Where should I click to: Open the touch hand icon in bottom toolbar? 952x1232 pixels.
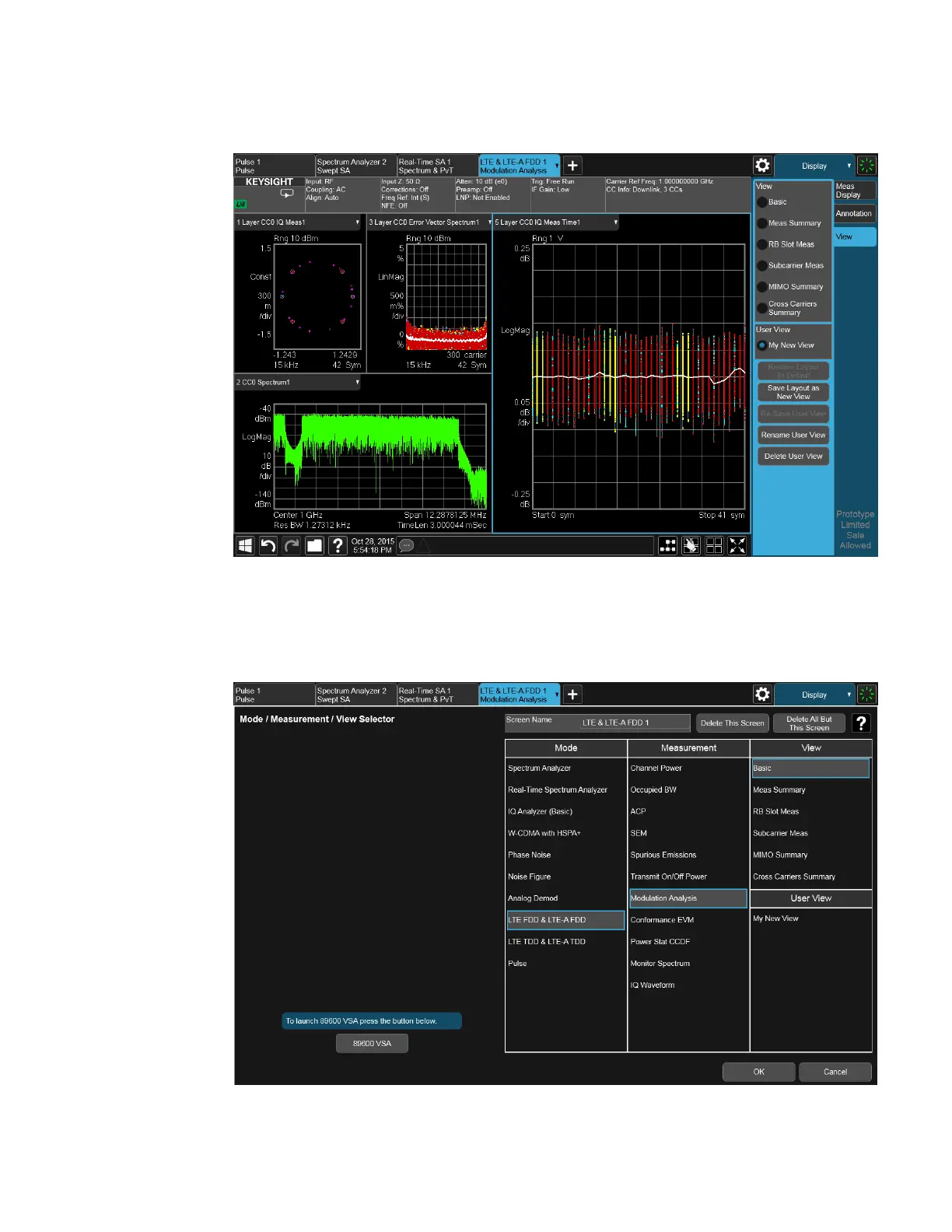[691, 545]
